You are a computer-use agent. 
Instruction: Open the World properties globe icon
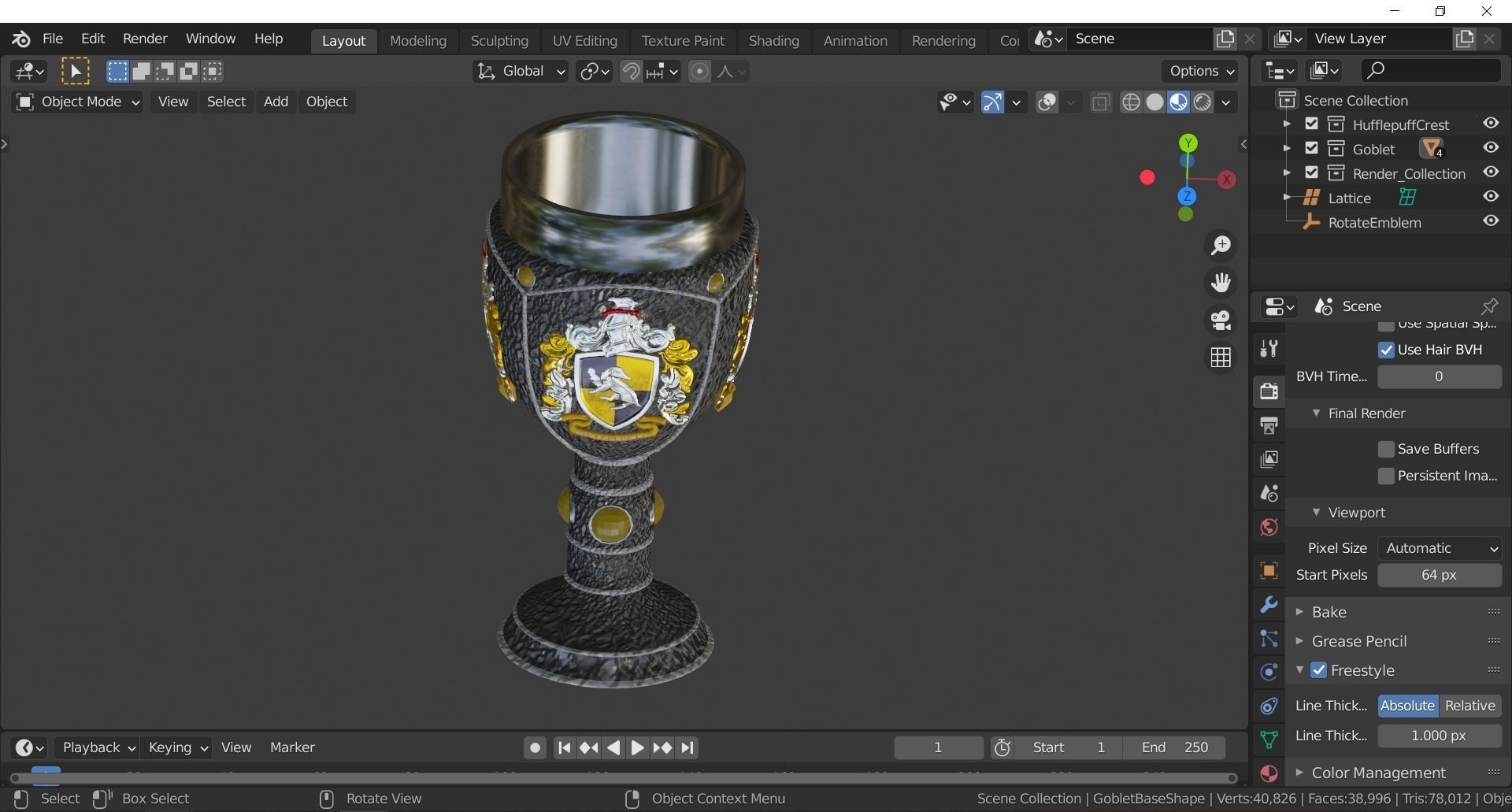pyautogui.click(x=1269, y=527)
